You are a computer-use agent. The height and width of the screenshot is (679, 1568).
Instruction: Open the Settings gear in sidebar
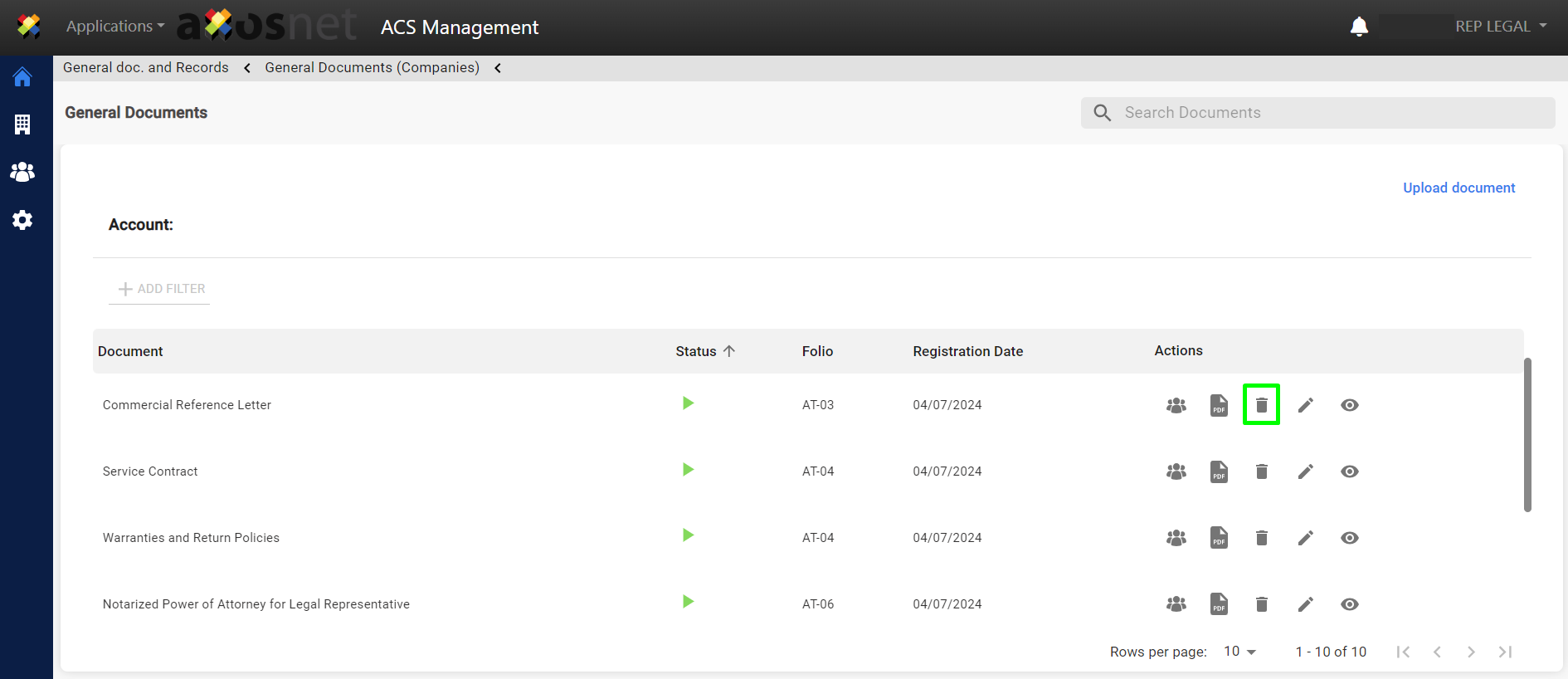22,220
